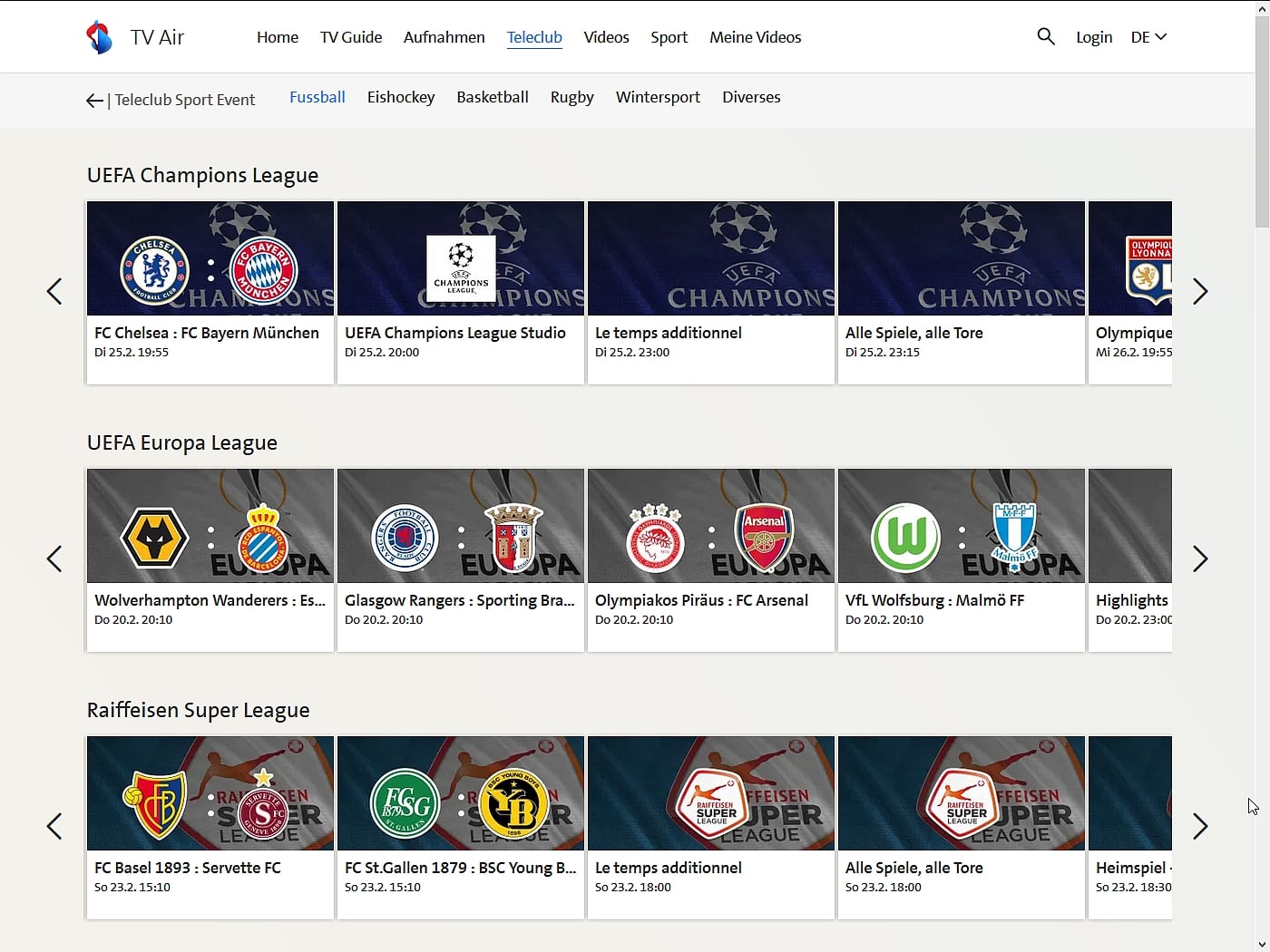Click the page vertical scrollbar thumb
Viewport: 1270px width, 952px height.
[1262, 122]
